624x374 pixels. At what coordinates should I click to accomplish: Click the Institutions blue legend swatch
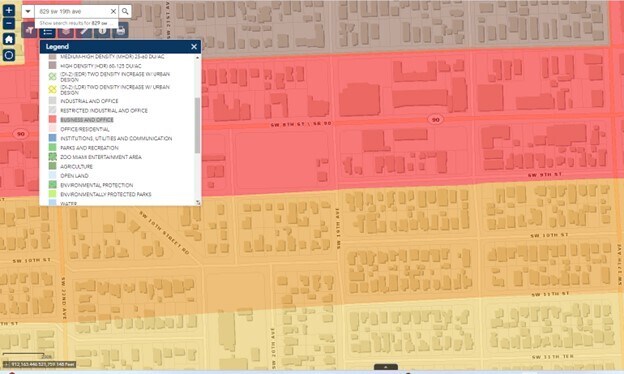coord(52,138)
